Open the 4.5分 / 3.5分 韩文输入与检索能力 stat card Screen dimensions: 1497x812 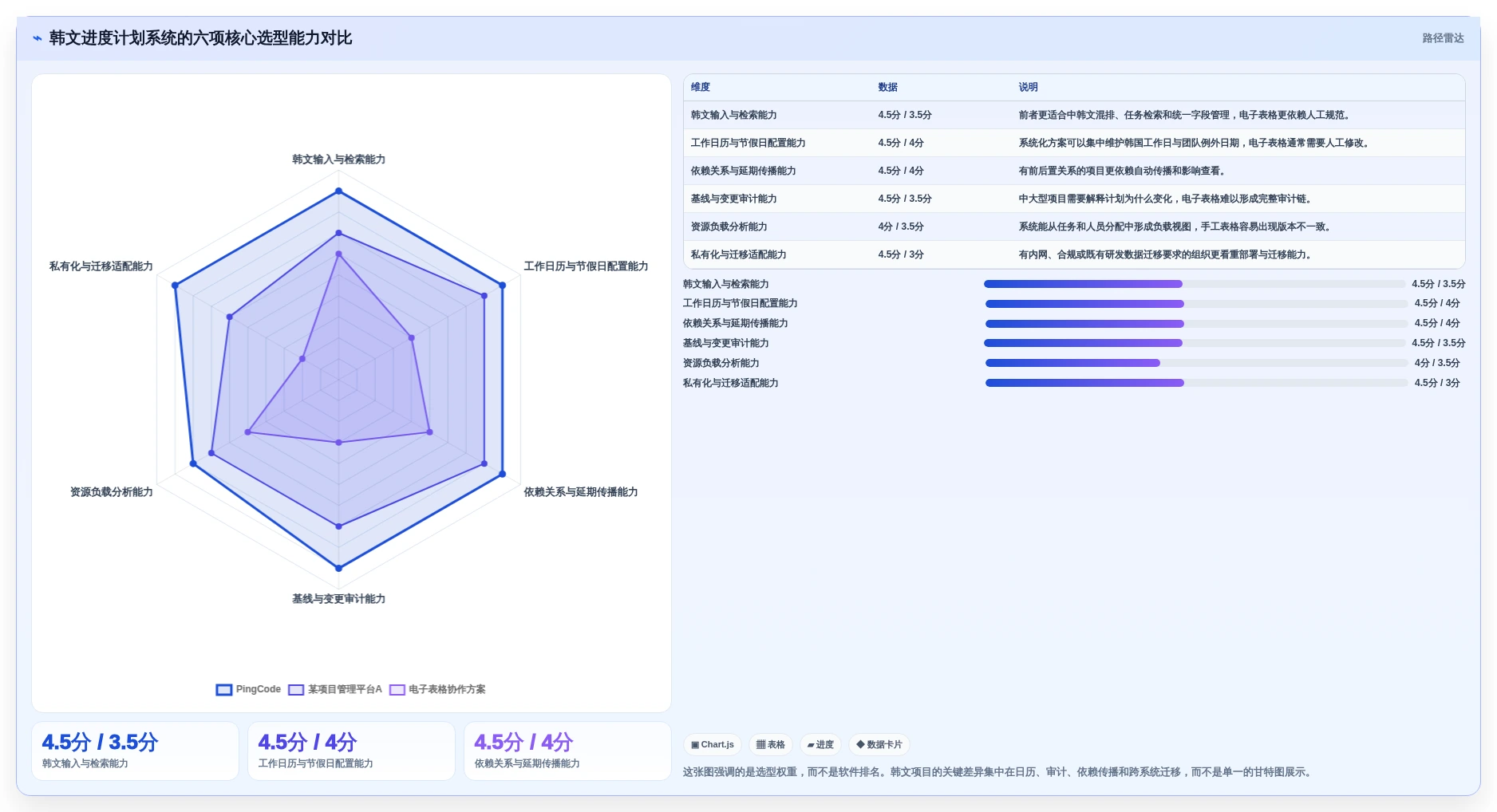tap(135, 751)
